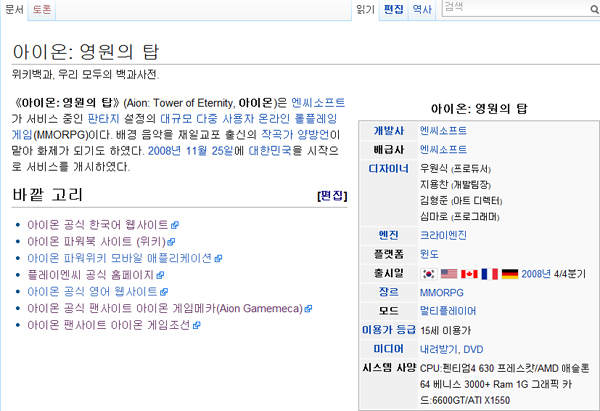Click the 장르 label link
The width and height of the screenshot is (600, 411).
[x=389, y=292]
